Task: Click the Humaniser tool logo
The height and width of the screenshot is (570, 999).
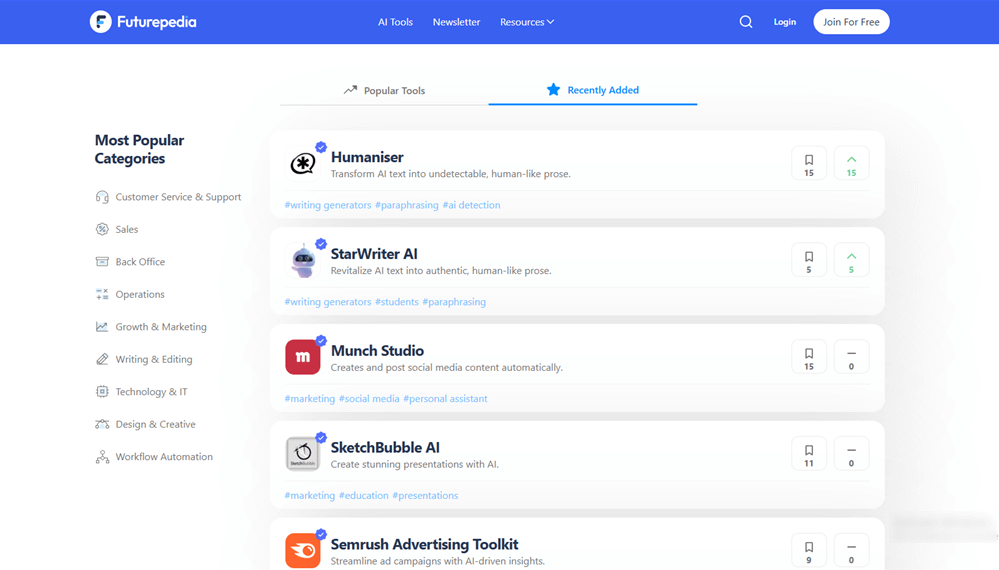Action: [x=303, y=164]
